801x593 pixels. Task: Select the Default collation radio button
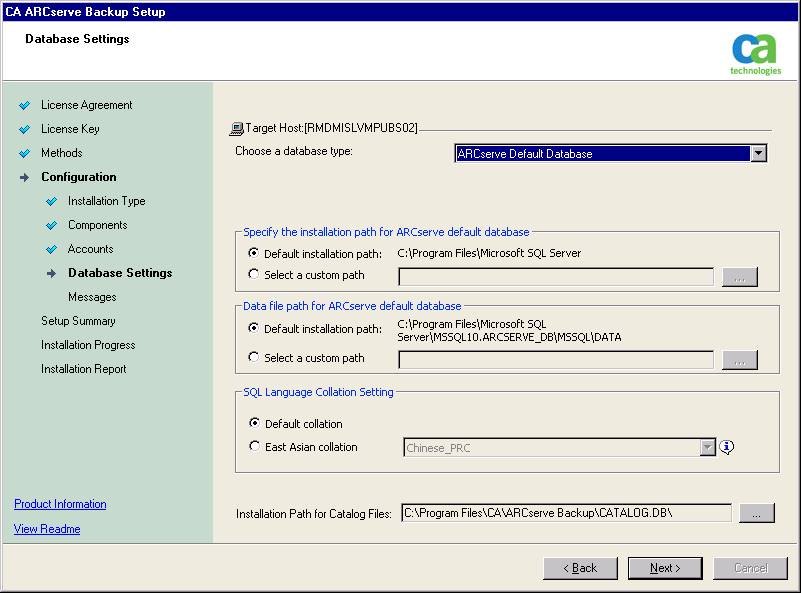tap(254, 424)
